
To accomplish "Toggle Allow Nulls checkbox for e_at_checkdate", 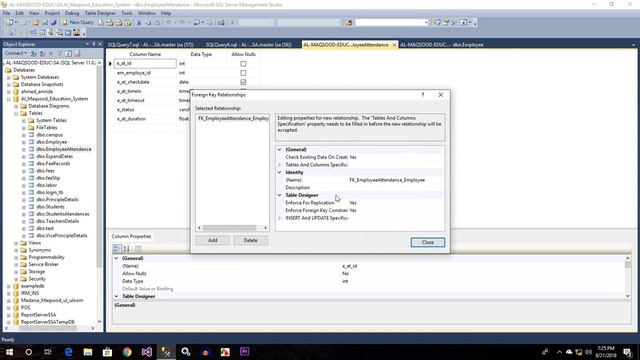I will pos(243,82).
